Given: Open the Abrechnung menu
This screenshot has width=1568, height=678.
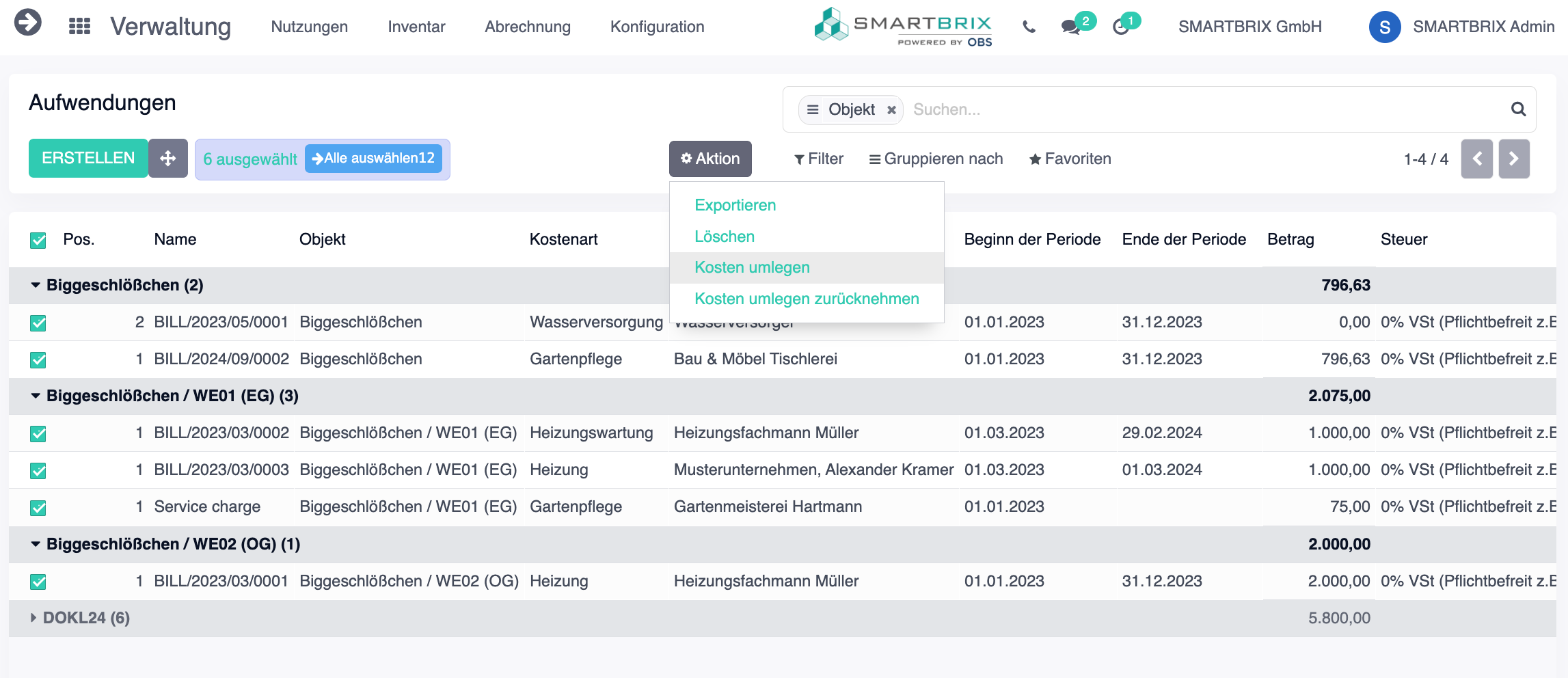Looking at the screenshot, I should [527, 27].
